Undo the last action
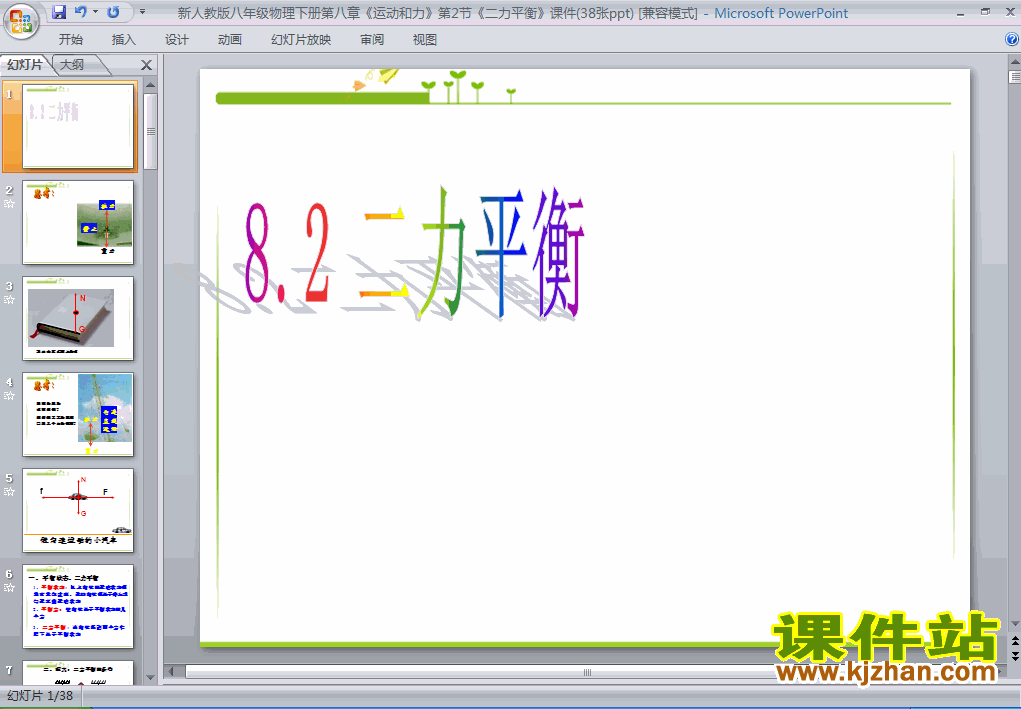Image resolution: width=1021 pixels, height=709 pixels. pos(81,12)
